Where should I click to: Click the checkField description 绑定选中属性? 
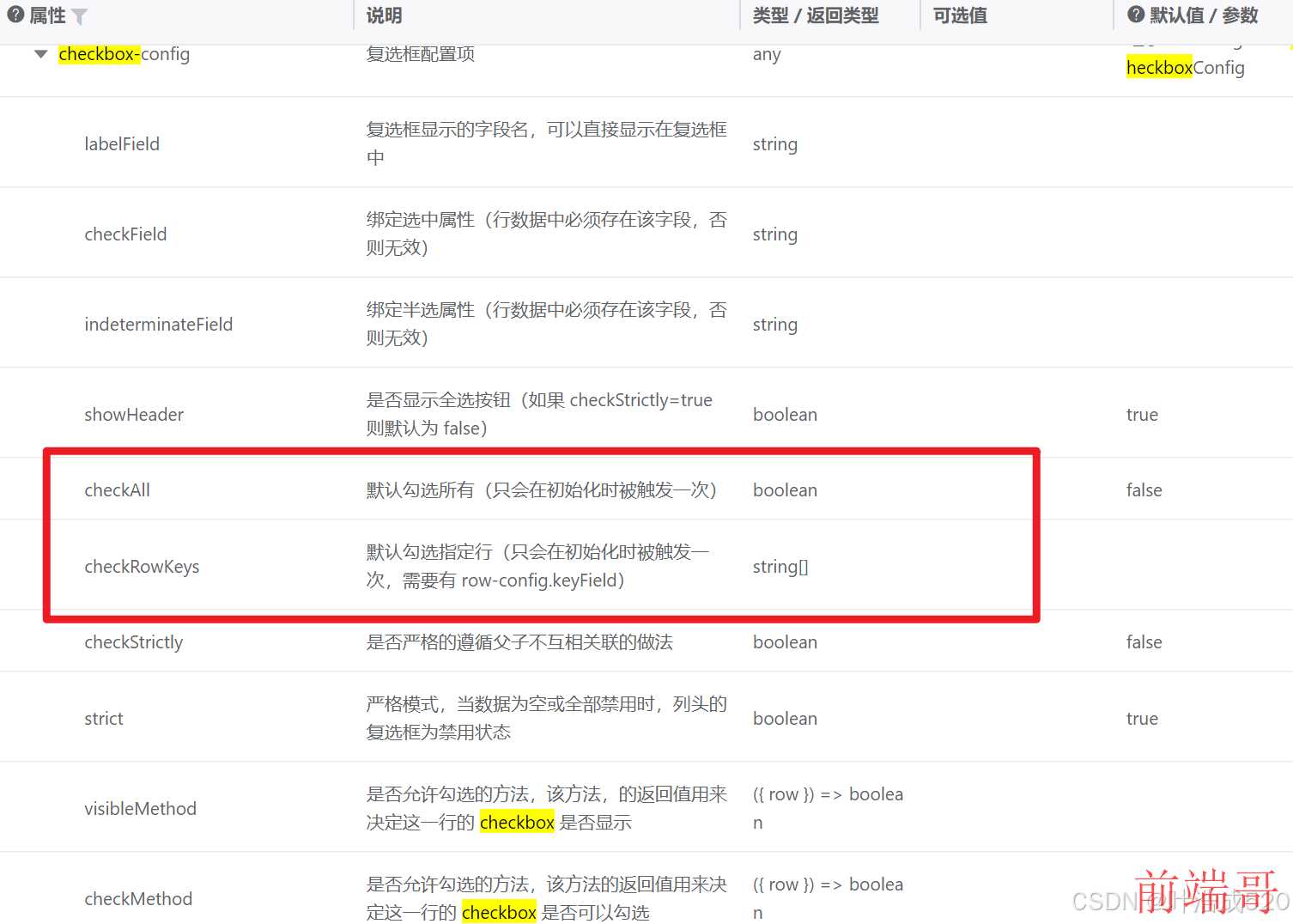[x=547, y=234]
